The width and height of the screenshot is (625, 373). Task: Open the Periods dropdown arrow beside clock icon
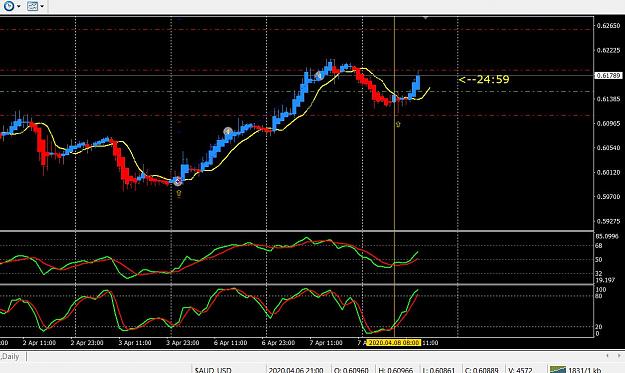pyautogui.click(x=18, y=6)
